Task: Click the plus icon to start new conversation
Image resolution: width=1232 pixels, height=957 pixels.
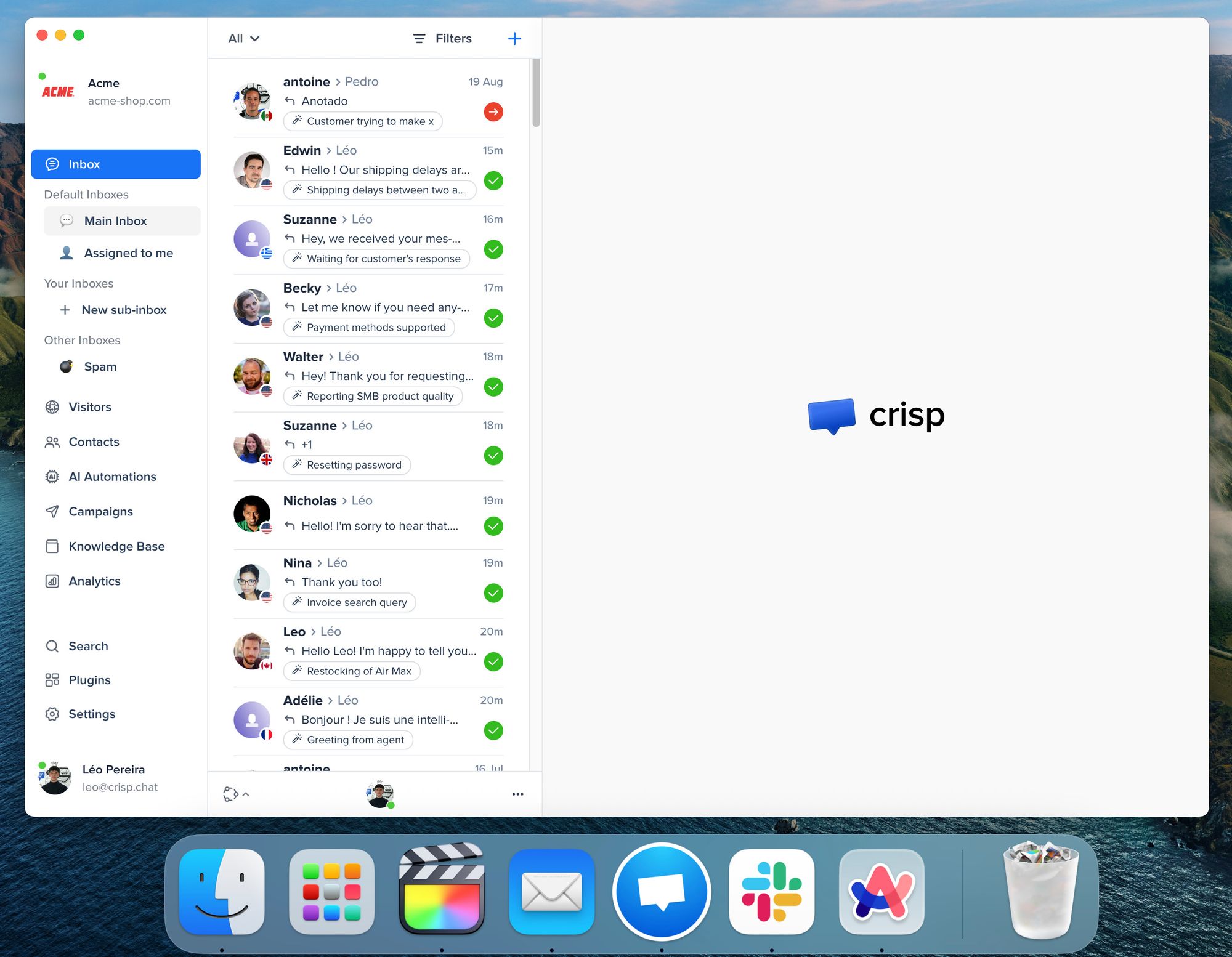Action: [x=514, y=39]
